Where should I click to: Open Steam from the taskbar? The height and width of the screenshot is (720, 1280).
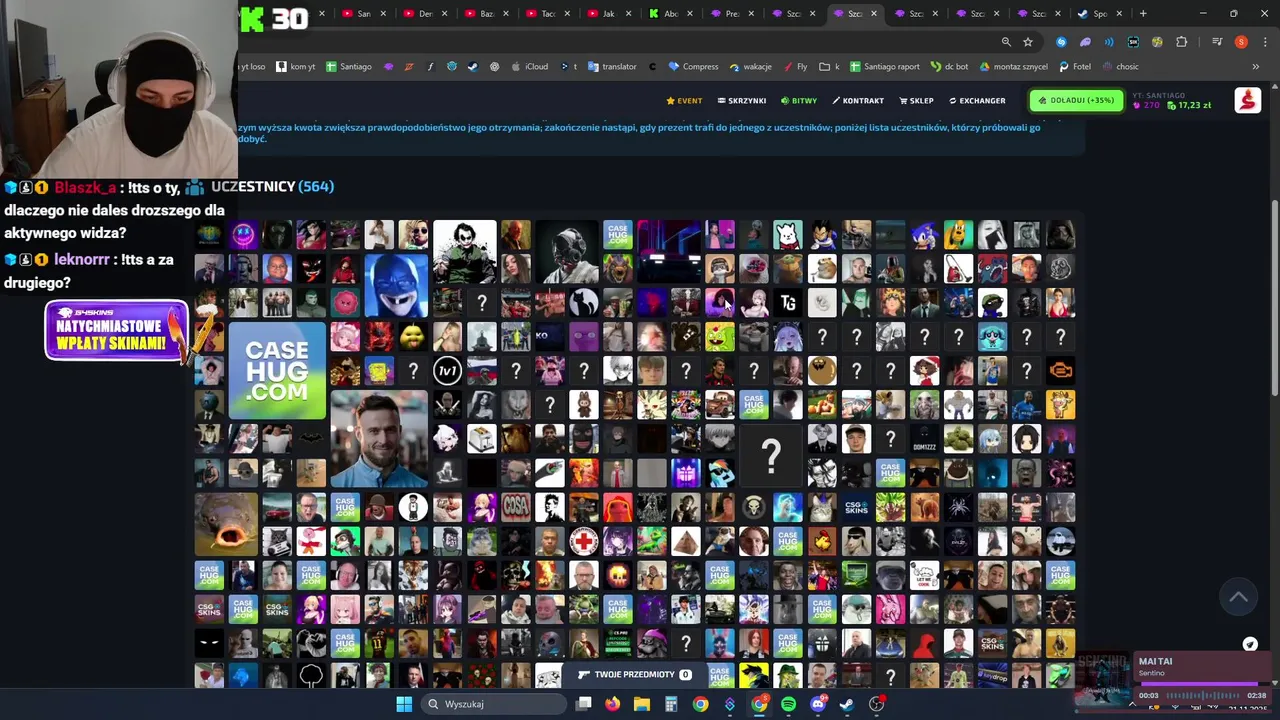tap(847, 704)
